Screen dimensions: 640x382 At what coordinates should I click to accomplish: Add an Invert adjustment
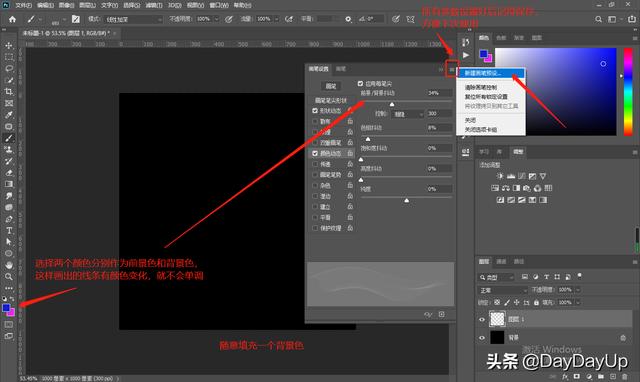[500, 200]
